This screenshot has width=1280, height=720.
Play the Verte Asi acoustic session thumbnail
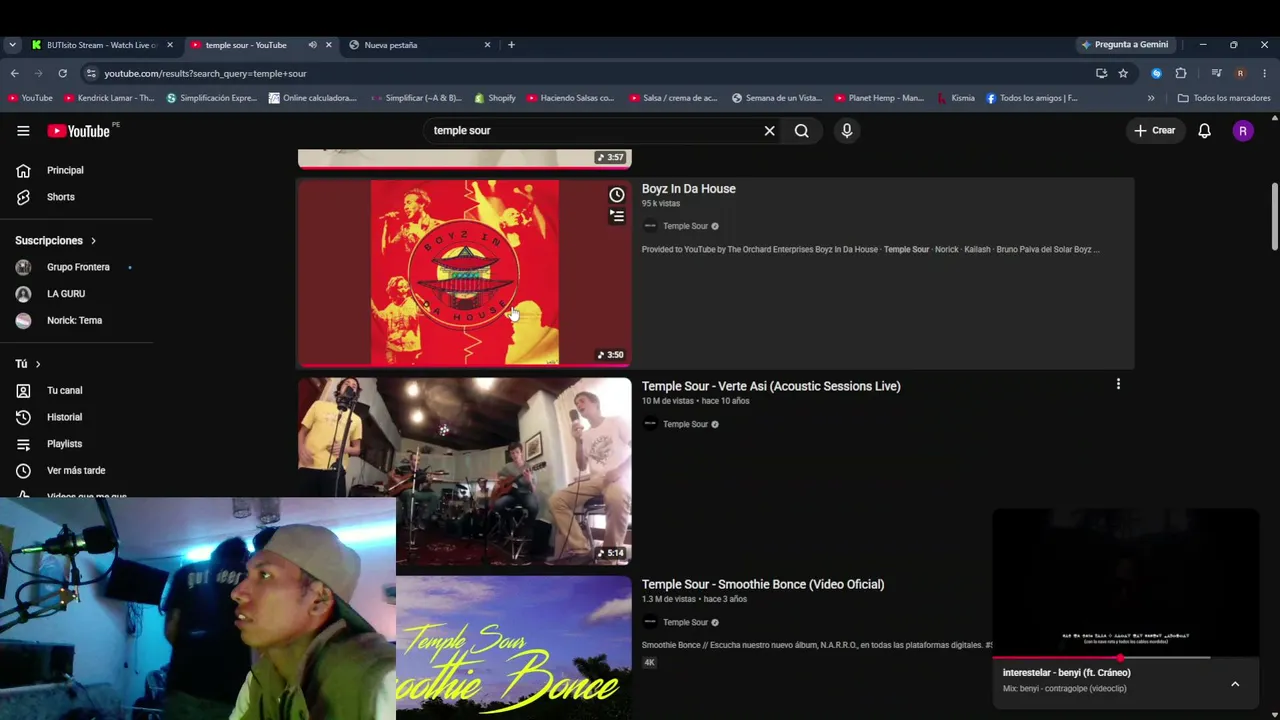pos(465,470)
